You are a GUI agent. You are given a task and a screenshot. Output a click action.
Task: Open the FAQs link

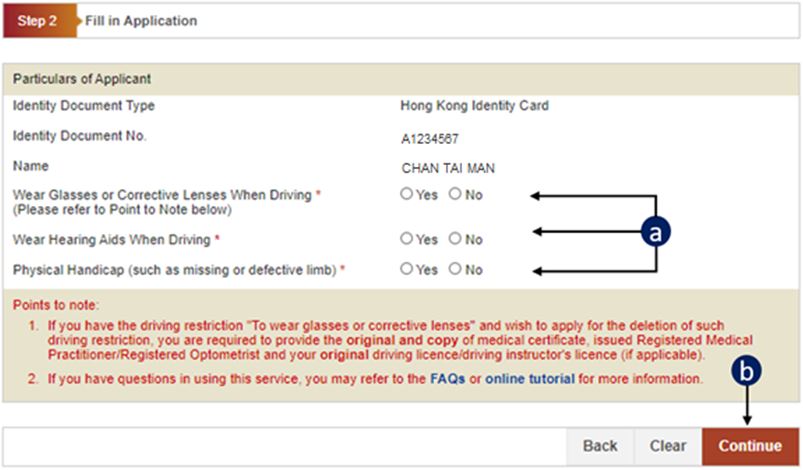(447, 379)
